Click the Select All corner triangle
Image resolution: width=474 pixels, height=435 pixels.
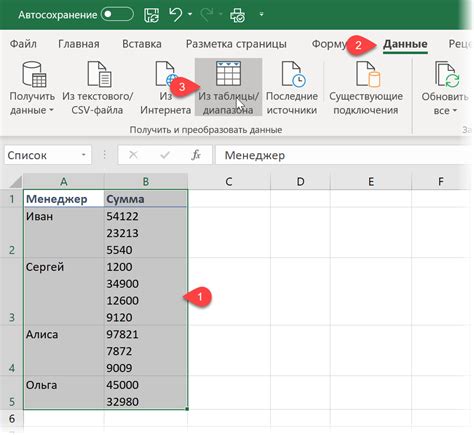16,182
